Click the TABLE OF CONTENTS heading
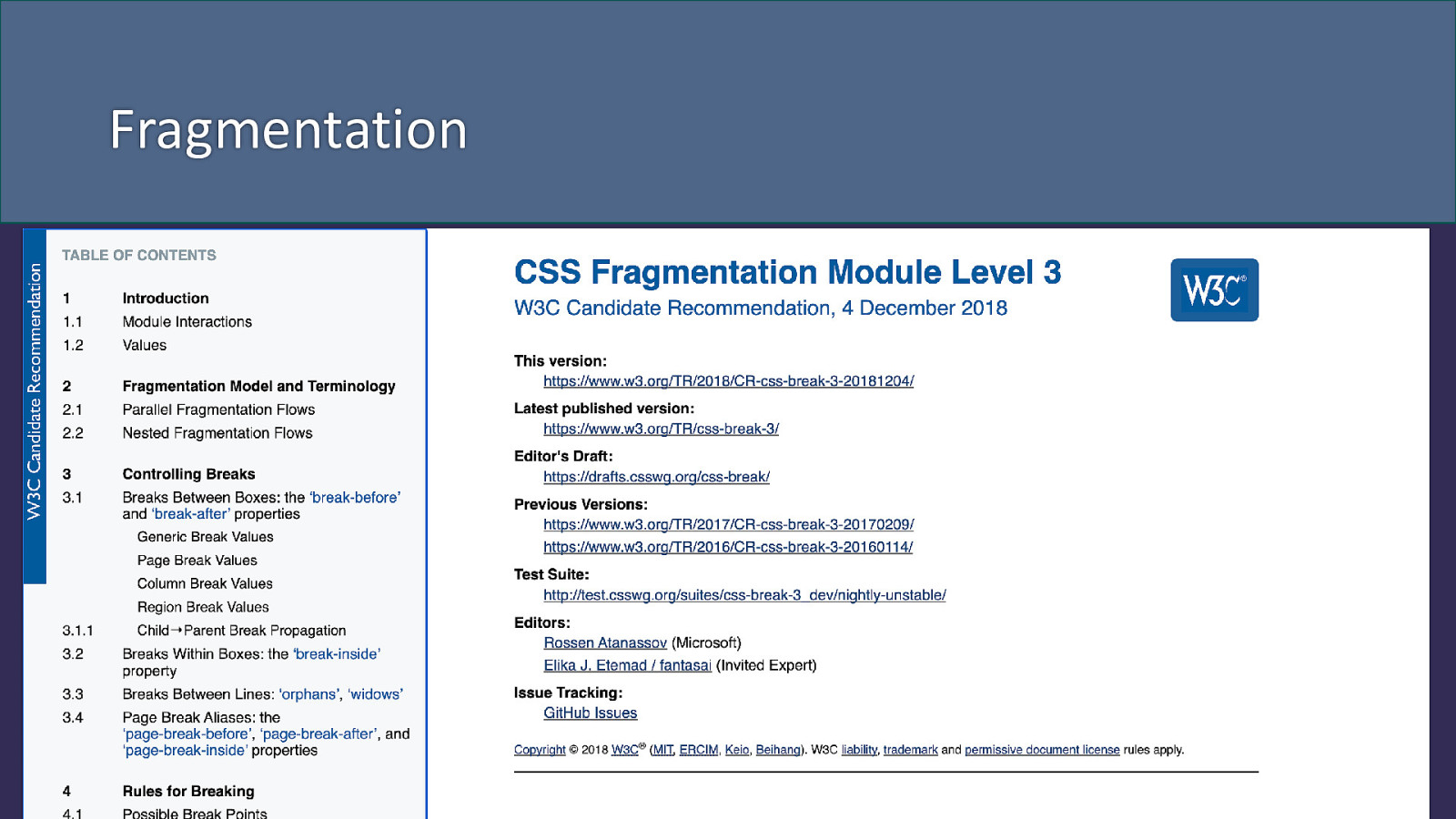The width and height of the screenshot is (1456, 819). click(139, 256)
